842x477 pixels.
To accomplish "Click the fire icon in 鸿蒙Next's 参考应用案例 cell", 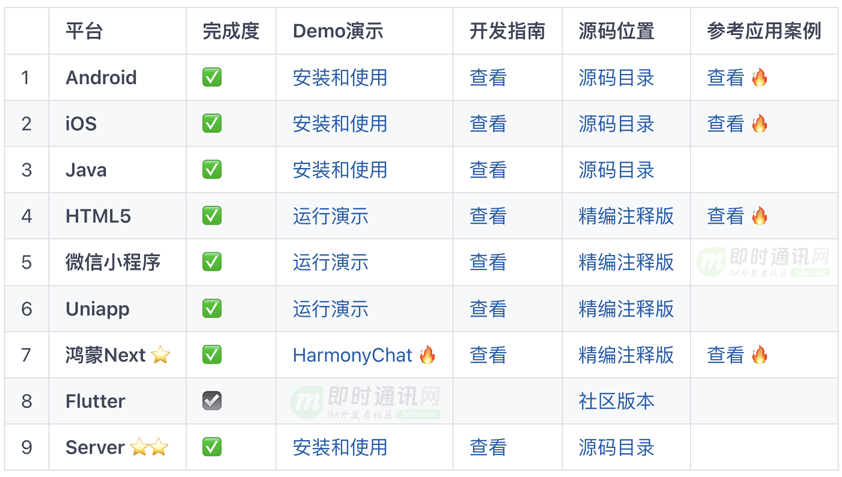I will tap(760, 355).
